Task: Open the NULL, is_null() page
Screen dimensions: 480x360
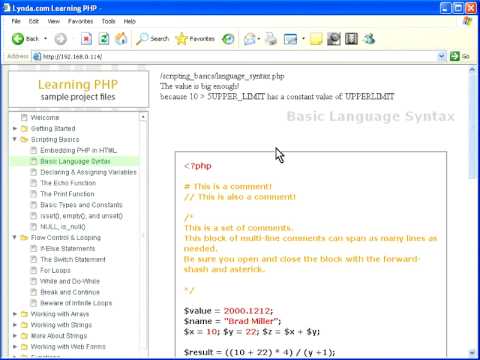Action: (63, 227)
